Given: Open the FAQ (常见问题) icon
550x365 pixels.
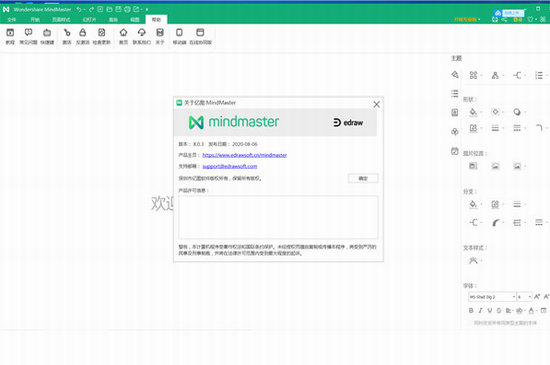Looking at the screenshot, I should (28, 36).
